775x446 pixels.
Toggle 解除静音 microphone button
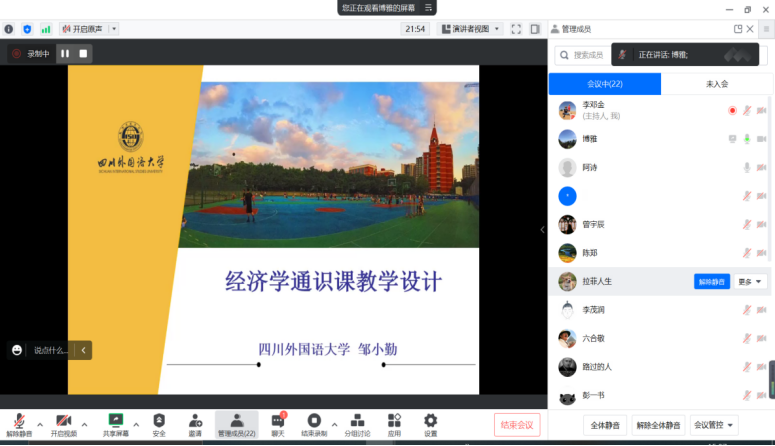[x=18, y=420]
